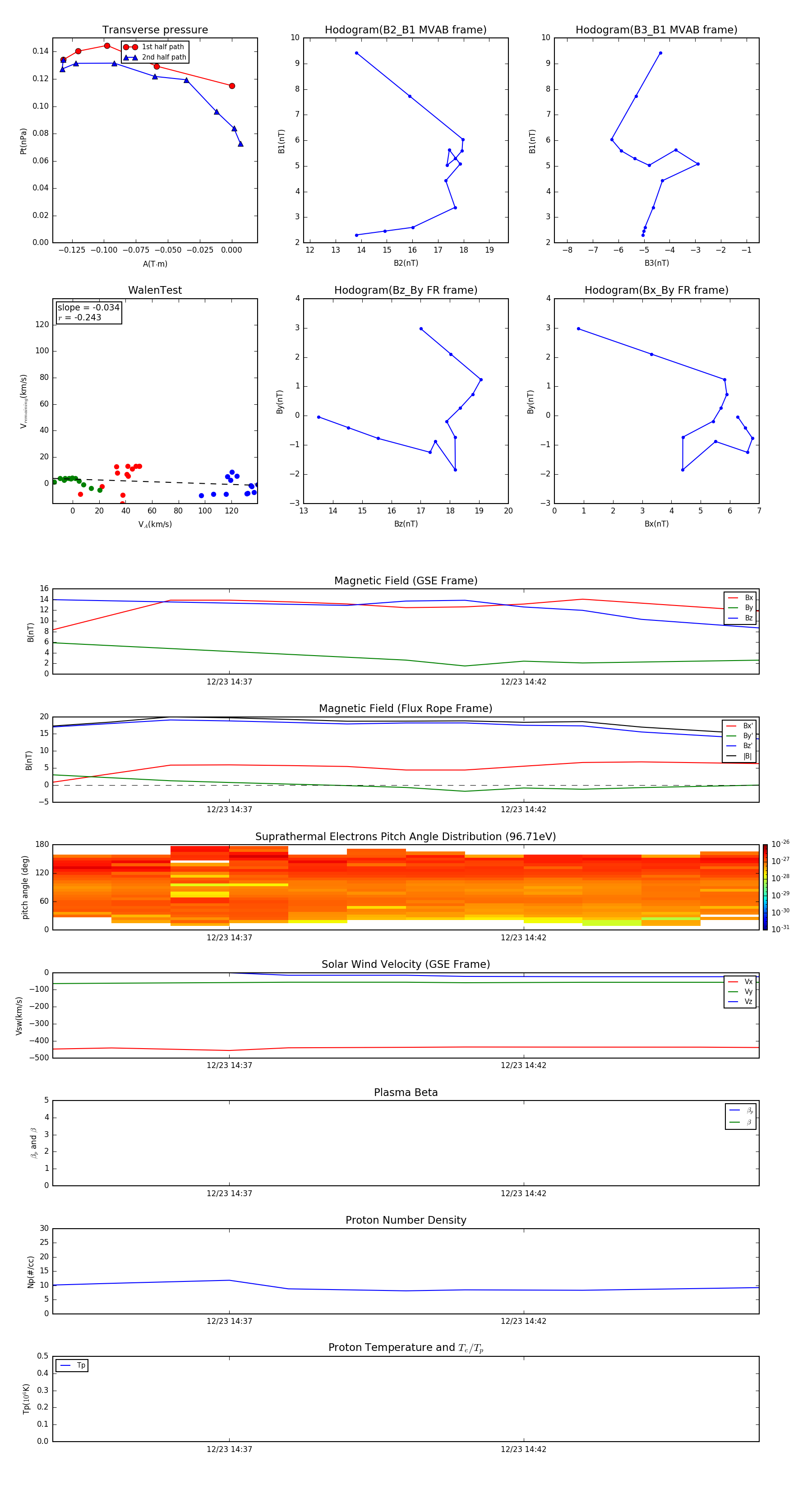Screen dimensions: 812x1489
Task: Click the B2(nT) x-axis label
Action: point(406,263)
